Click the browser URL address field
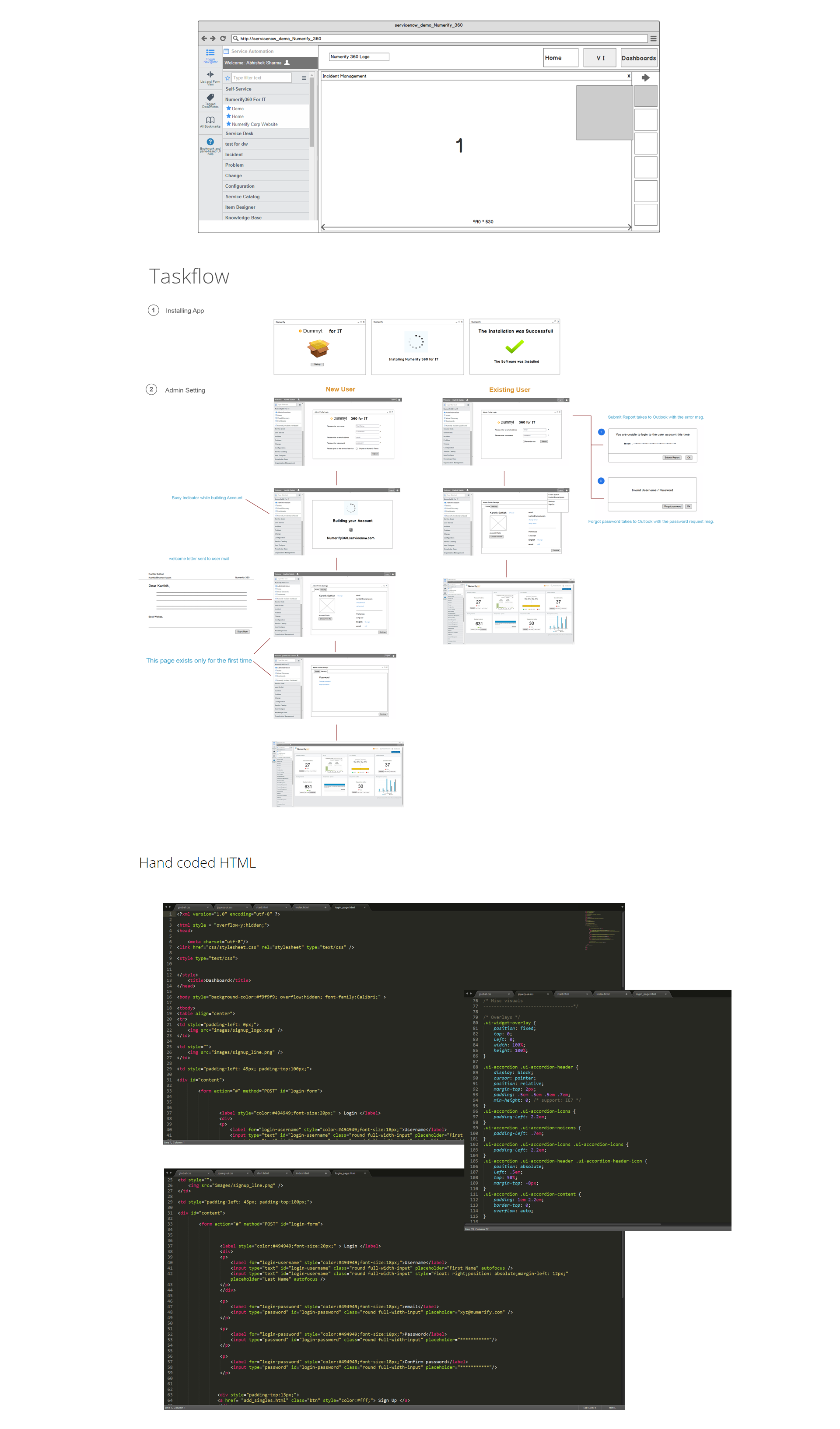The image size is (840, 1429). pyautogui.click(x=442, y=39)
